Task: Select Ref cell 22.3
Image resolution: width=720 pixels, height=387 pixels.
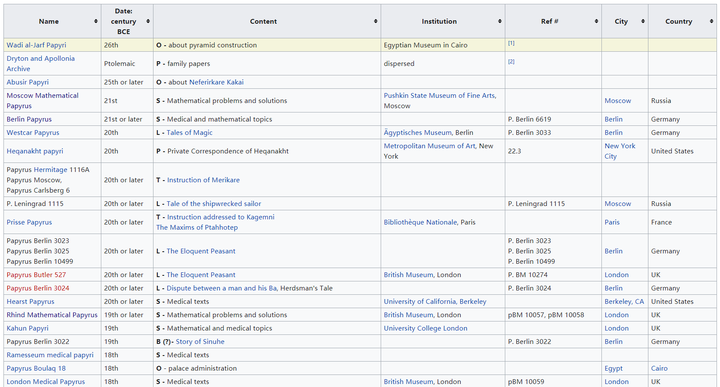Action: pyautogui.click(x=553, y=151)
